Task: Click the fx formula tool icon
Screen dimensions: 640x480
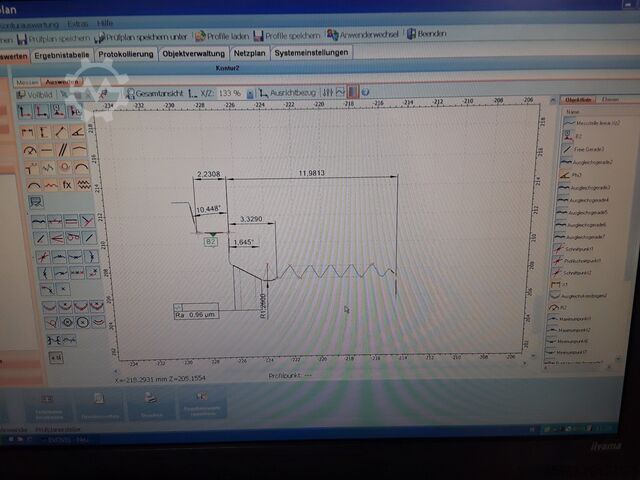Action: click(66, 184)
